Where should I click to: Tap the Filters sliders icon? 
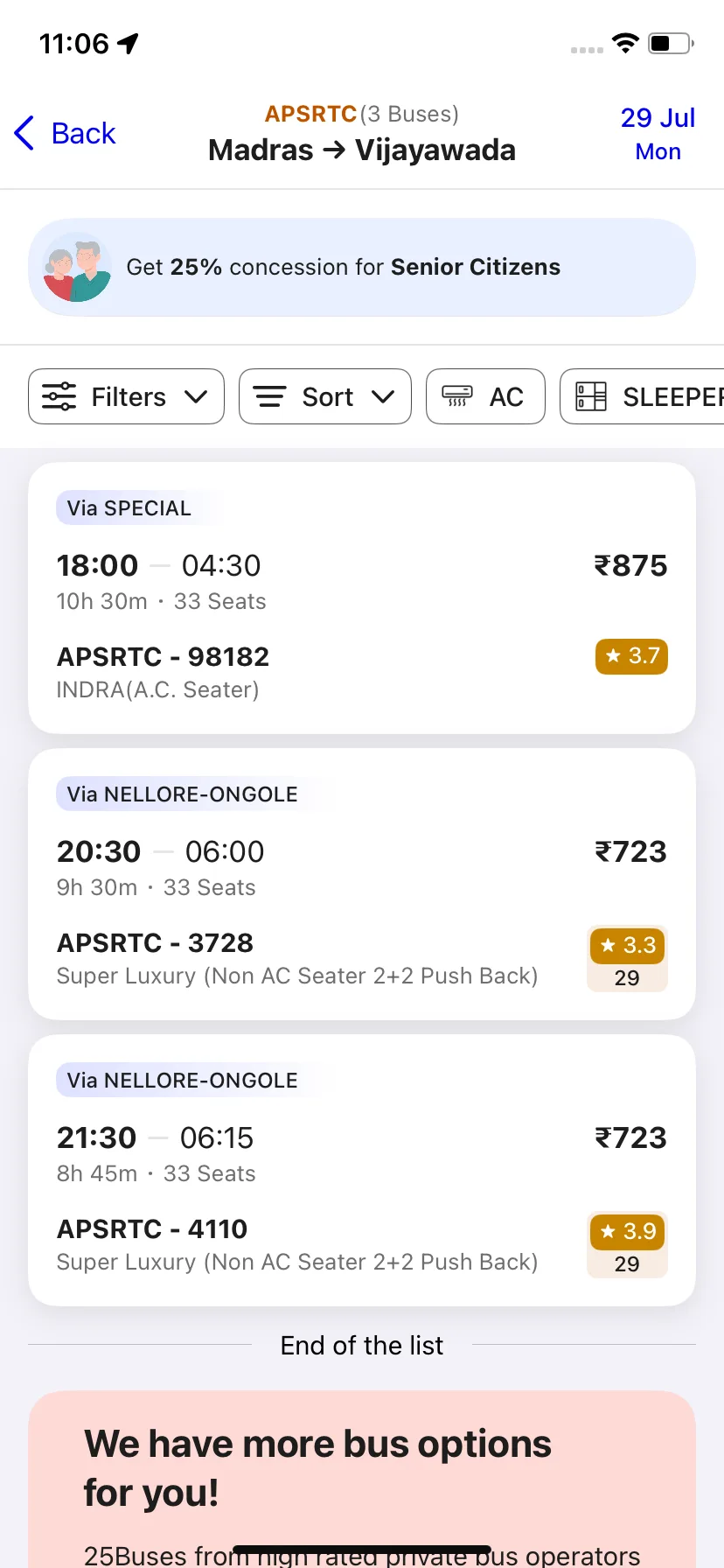pos(59,396)
